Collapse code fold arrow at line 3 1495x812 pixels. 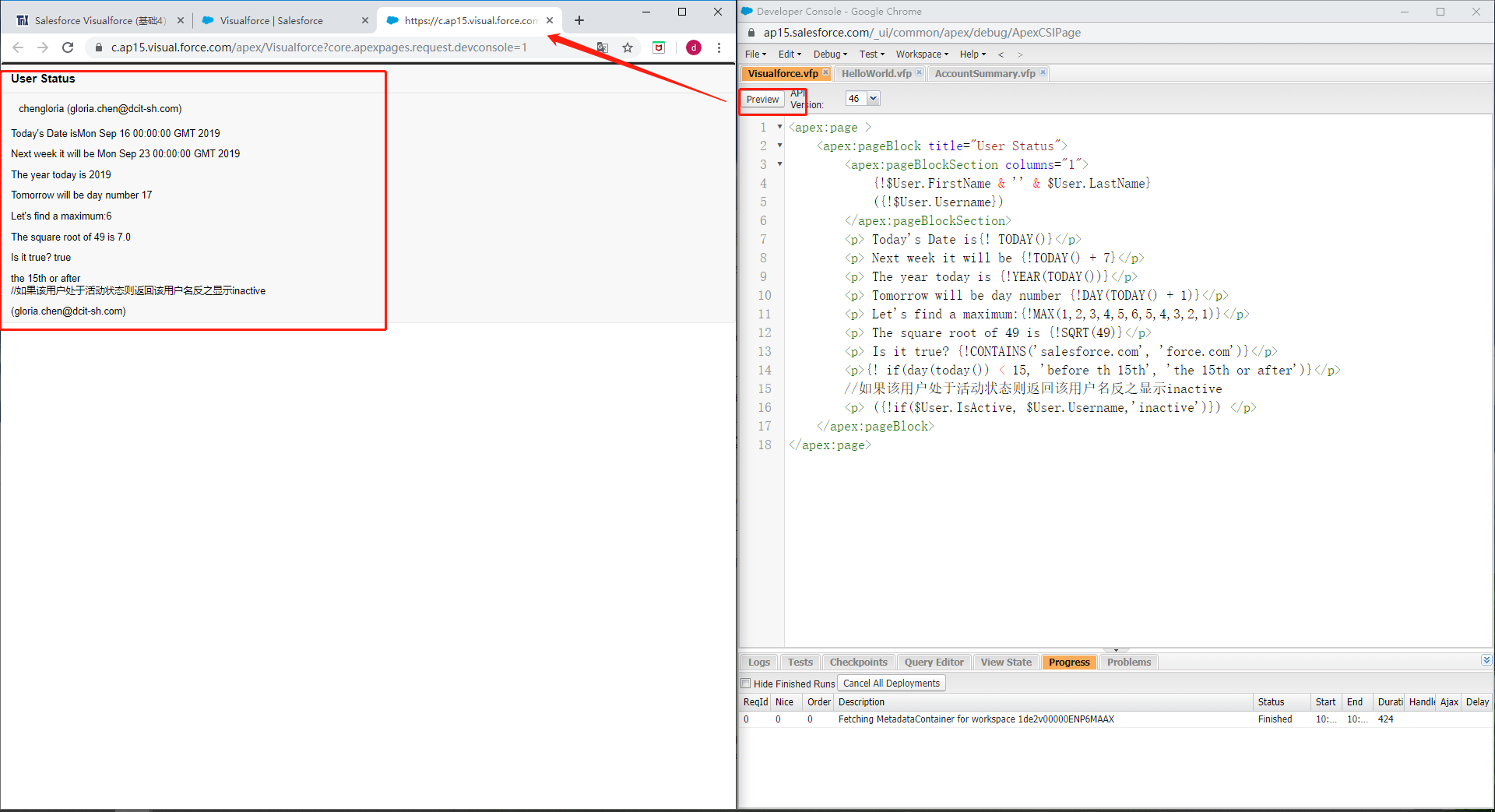779,163
